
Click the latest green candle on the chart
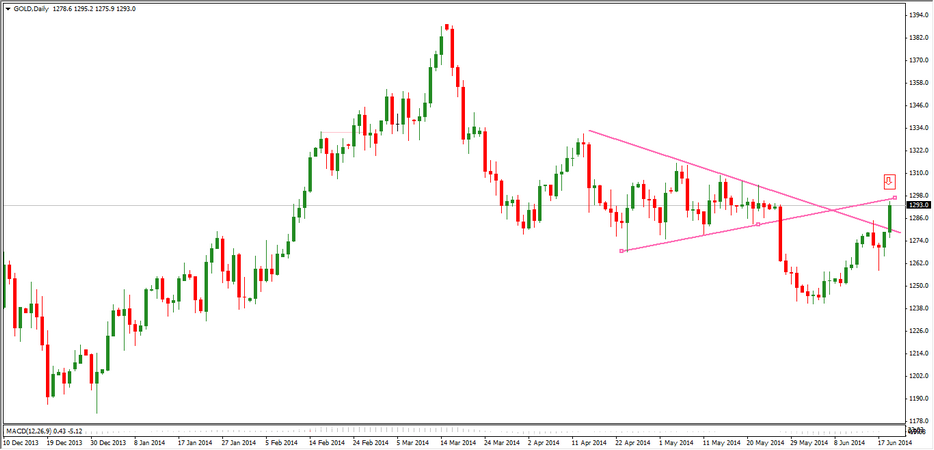[x=890, y=218]
